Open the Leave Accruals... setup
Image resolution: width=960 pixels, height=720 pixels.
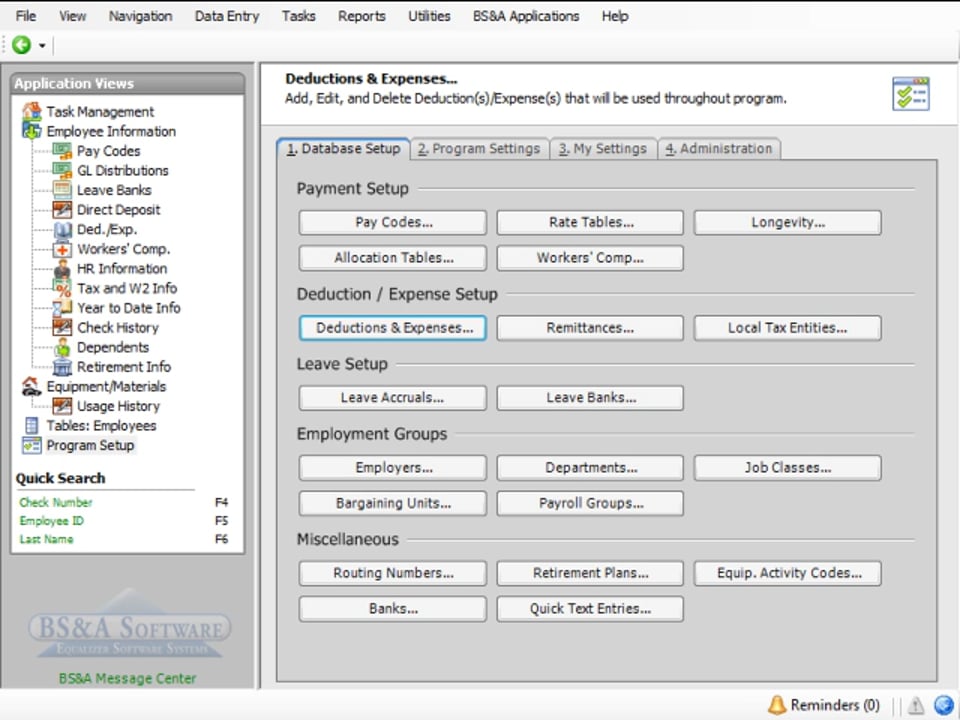393,397
